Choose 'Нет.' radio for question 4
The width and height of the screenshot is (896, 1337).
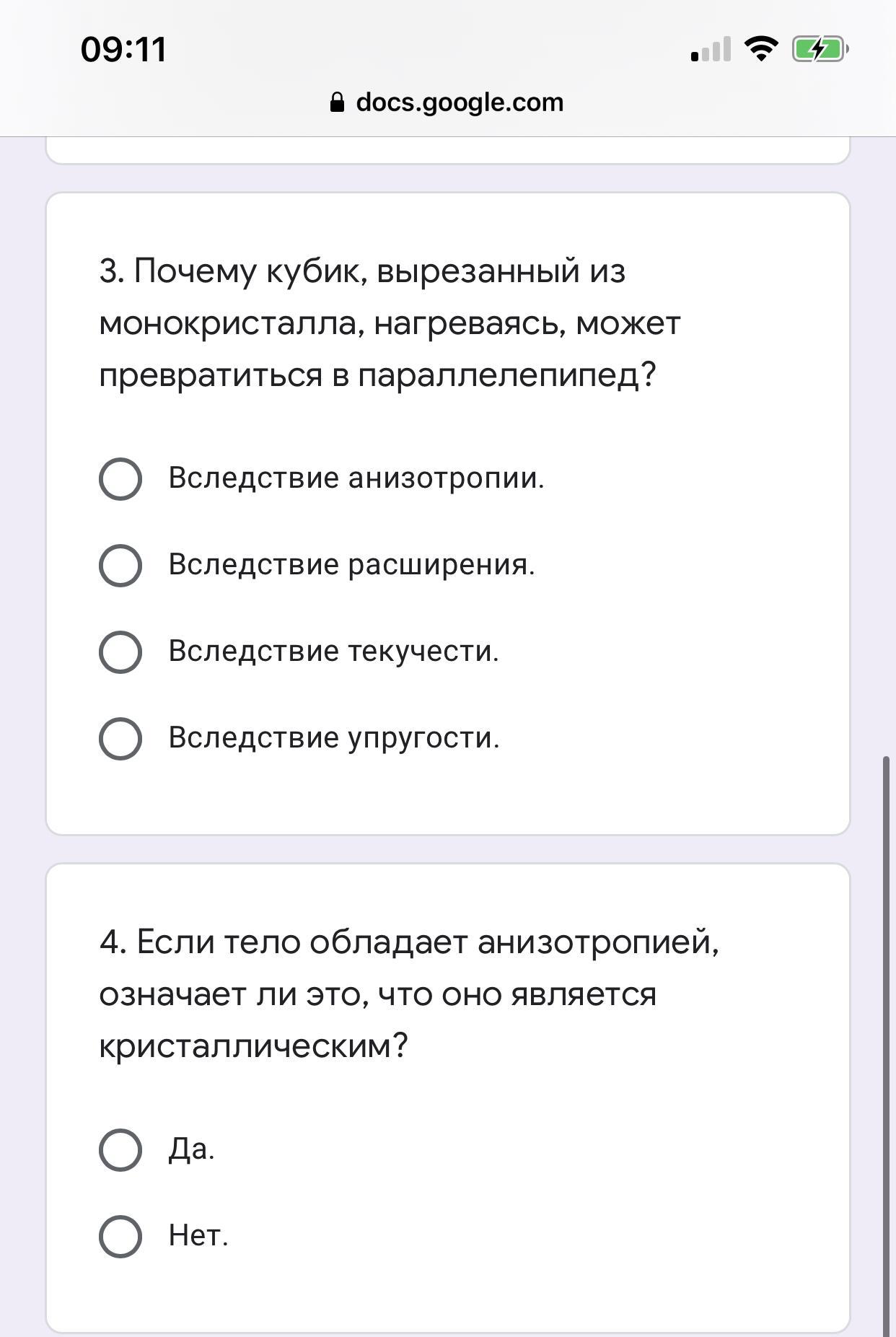[x=120, y=1237]
